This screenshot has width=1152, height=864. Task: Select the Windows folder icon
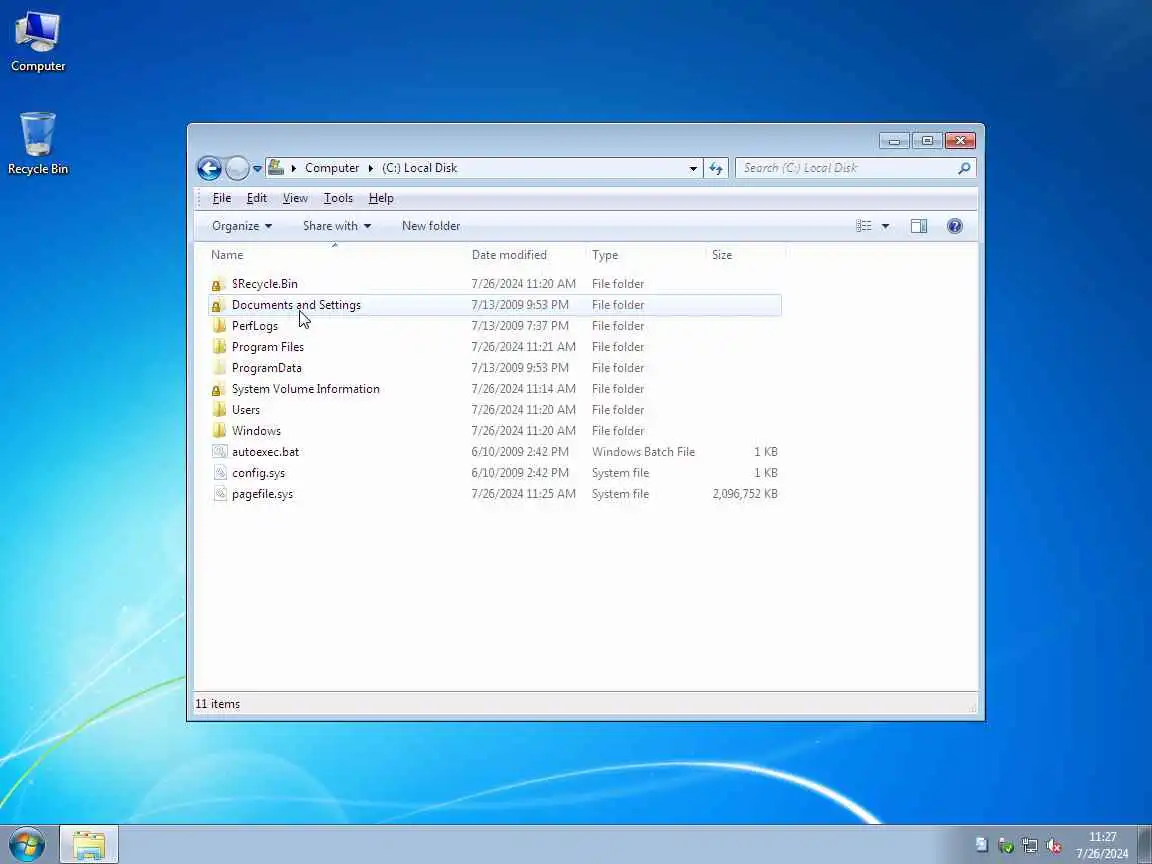(x=219, y=431)
